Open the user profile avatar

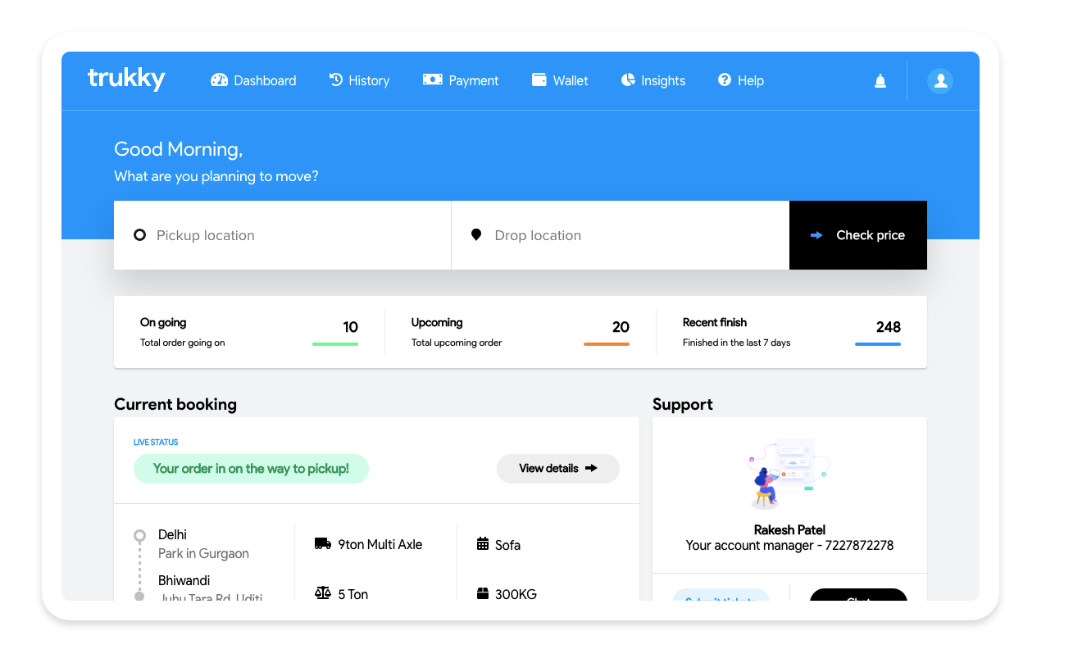point(940,81)
